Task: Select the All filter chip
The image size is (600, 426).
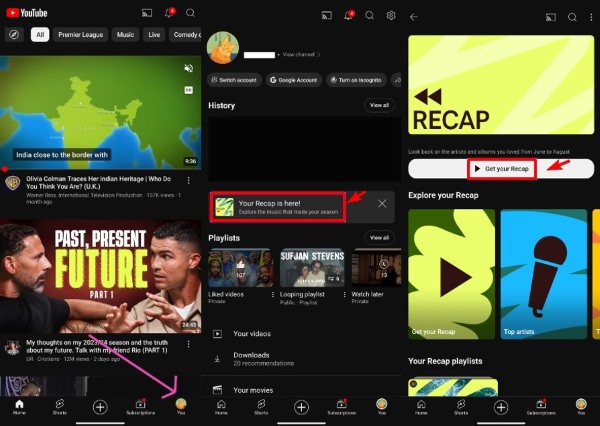Action: 40,35
